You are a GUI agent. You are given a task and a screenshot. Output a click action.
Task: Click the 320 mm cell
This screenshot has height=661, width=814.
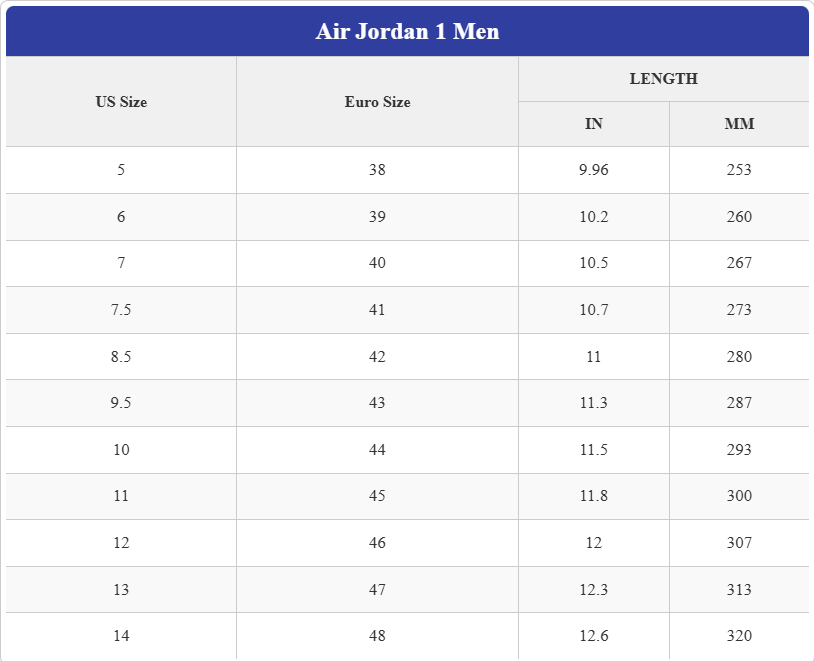tap(739, 636)
